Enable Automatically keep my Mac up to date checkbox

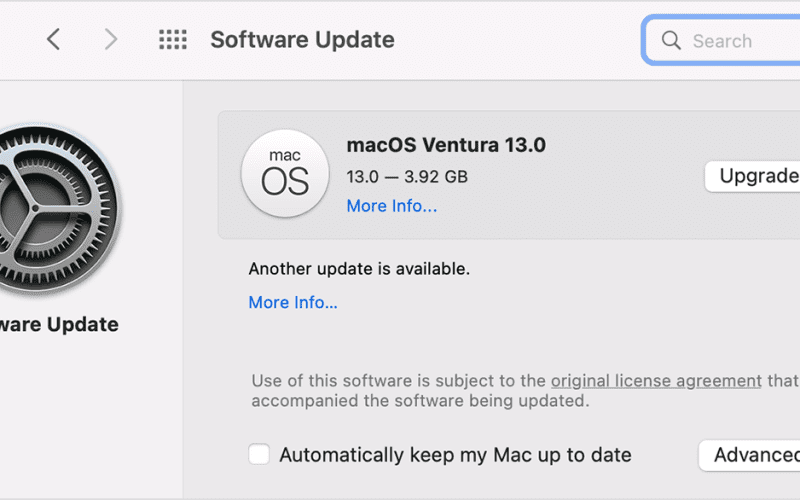[x=259, y=454]
